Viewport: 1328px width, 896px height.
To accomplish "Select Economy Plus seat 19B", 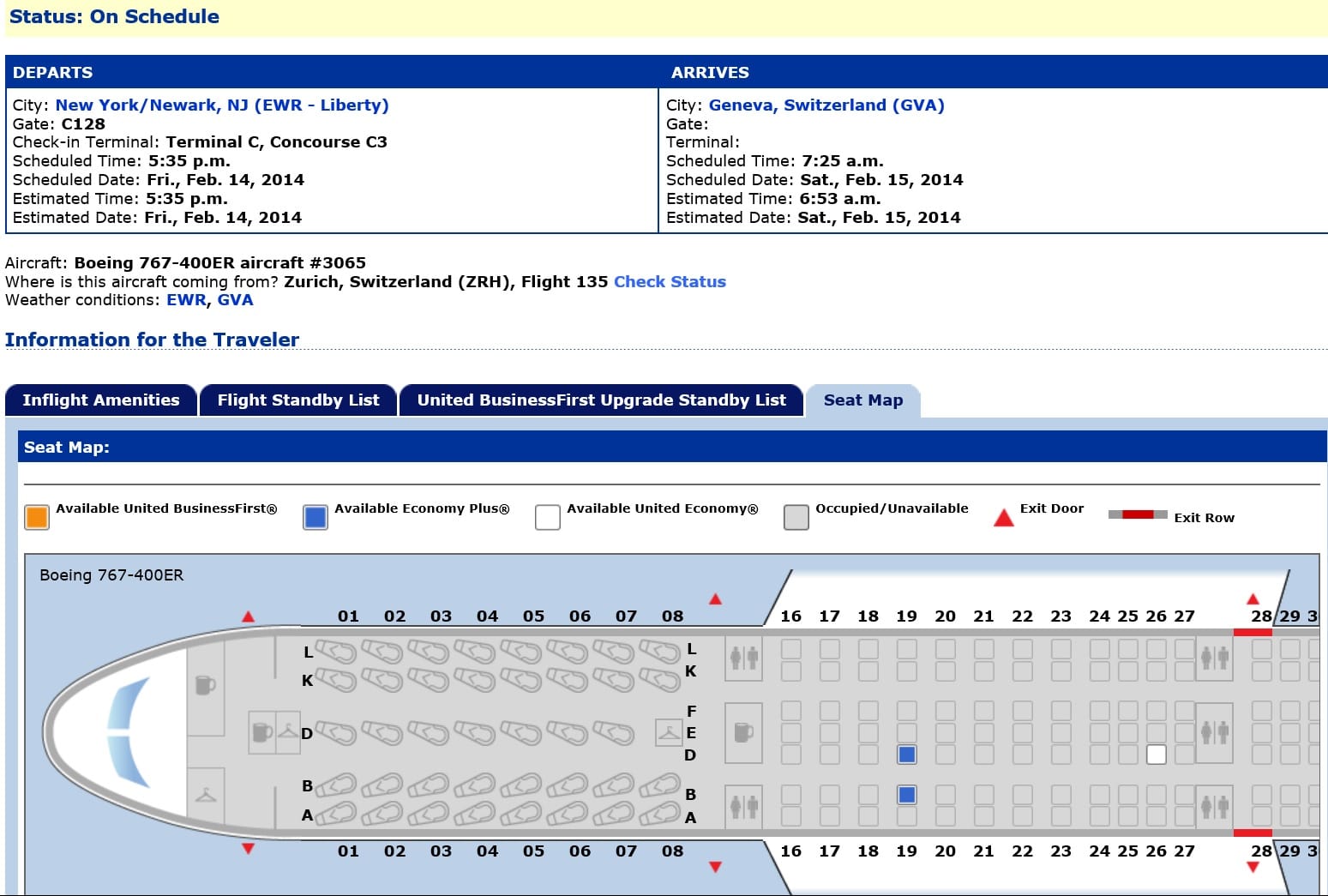I will (x=906, y=795).
